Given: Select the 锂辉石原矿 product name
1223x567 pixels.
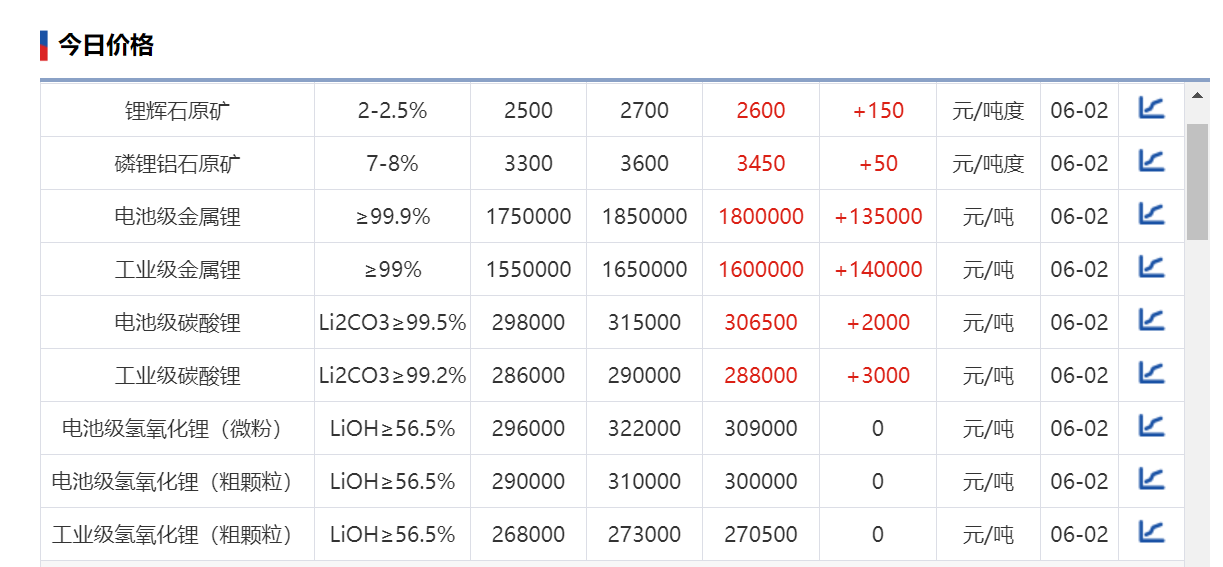Looking at the screenshot, I should click(x=177, y=111).
